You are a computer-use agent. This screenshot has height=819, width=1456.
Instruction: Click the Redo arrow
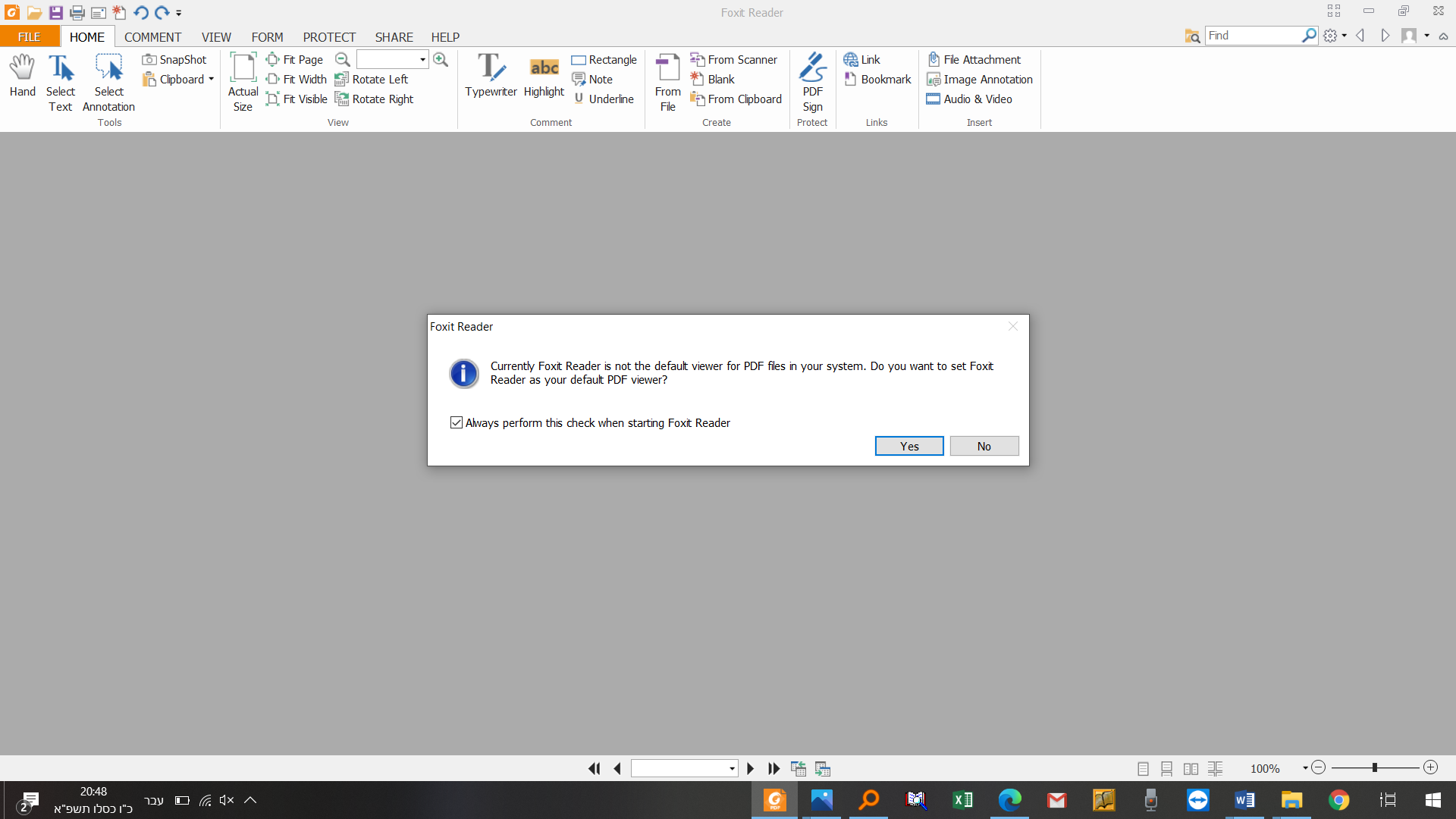162,12
